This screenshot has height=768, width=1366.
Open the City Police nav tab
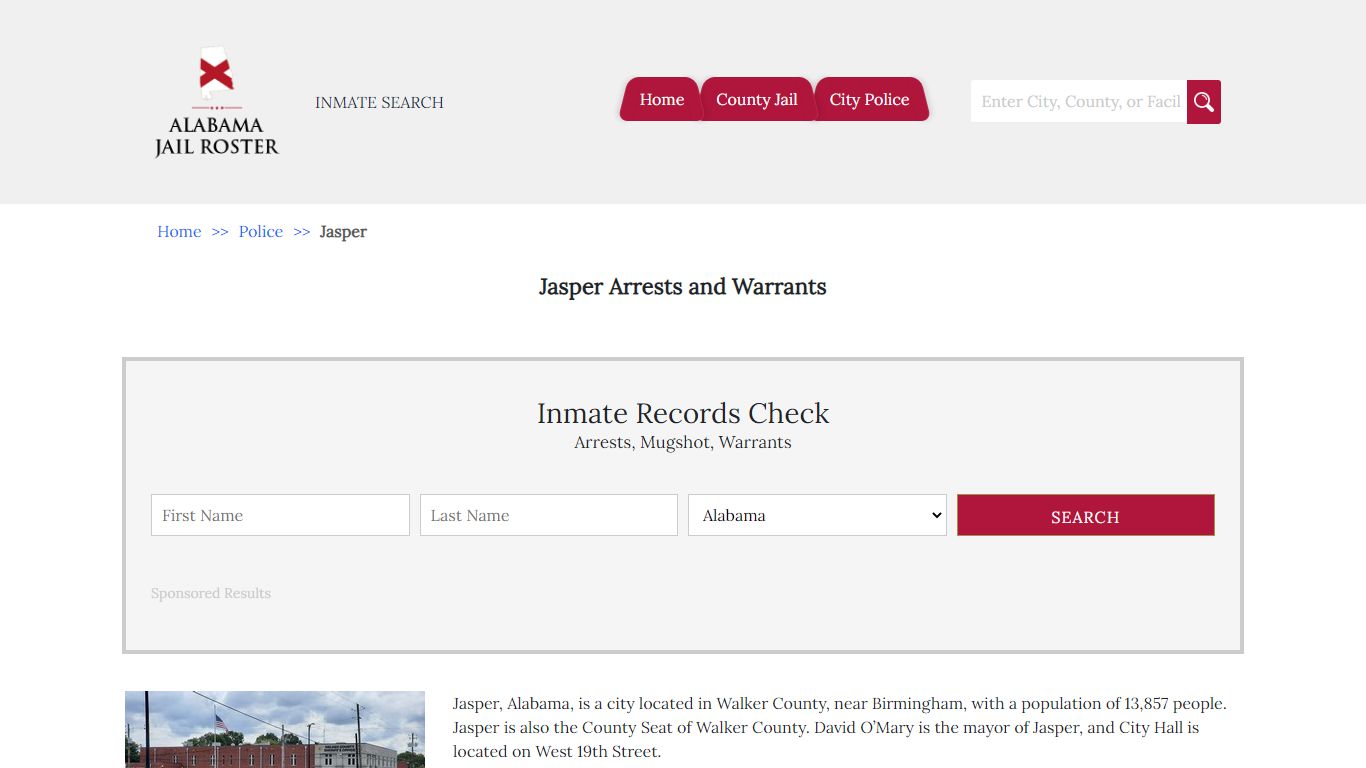[870, 99]
